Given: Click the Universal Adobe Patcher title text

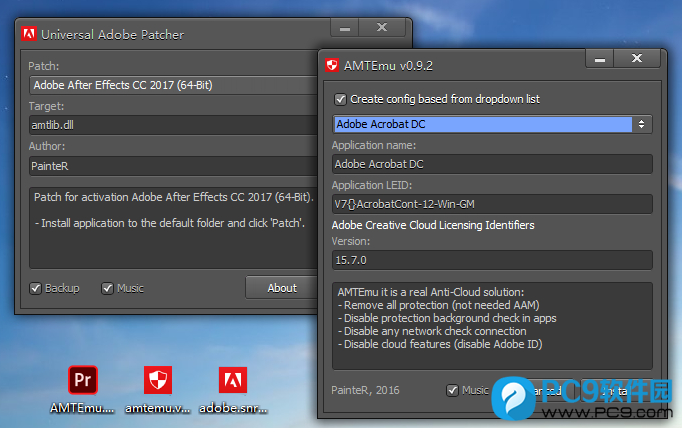Looking at the screenshot, I should (113, 35).
